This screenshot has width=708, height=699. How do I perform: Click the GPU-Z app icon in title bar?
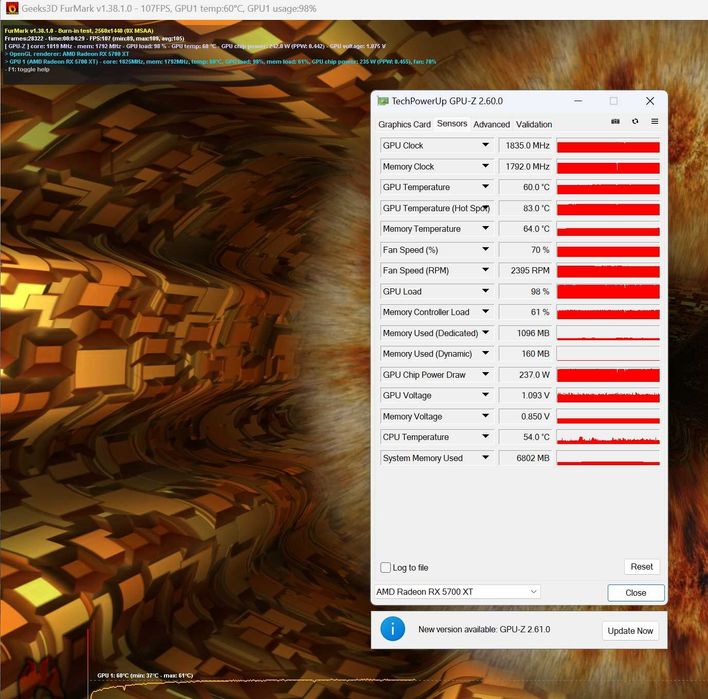pyautogui.click(x=383, y=101)
